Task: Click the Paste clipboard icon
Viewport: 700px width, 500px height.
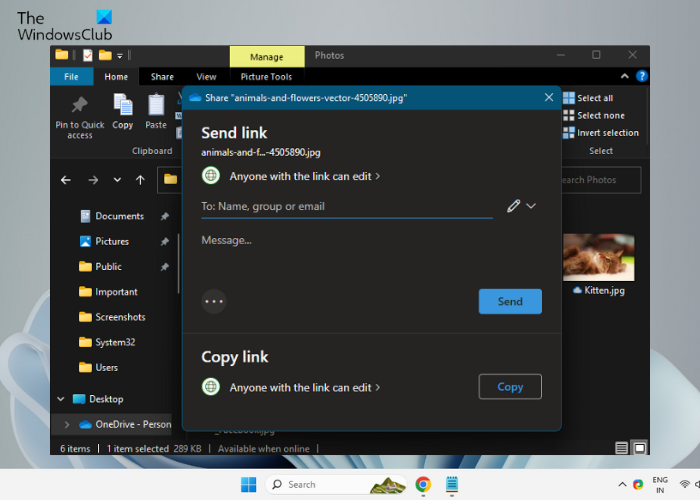Action: tap(156, 104)
